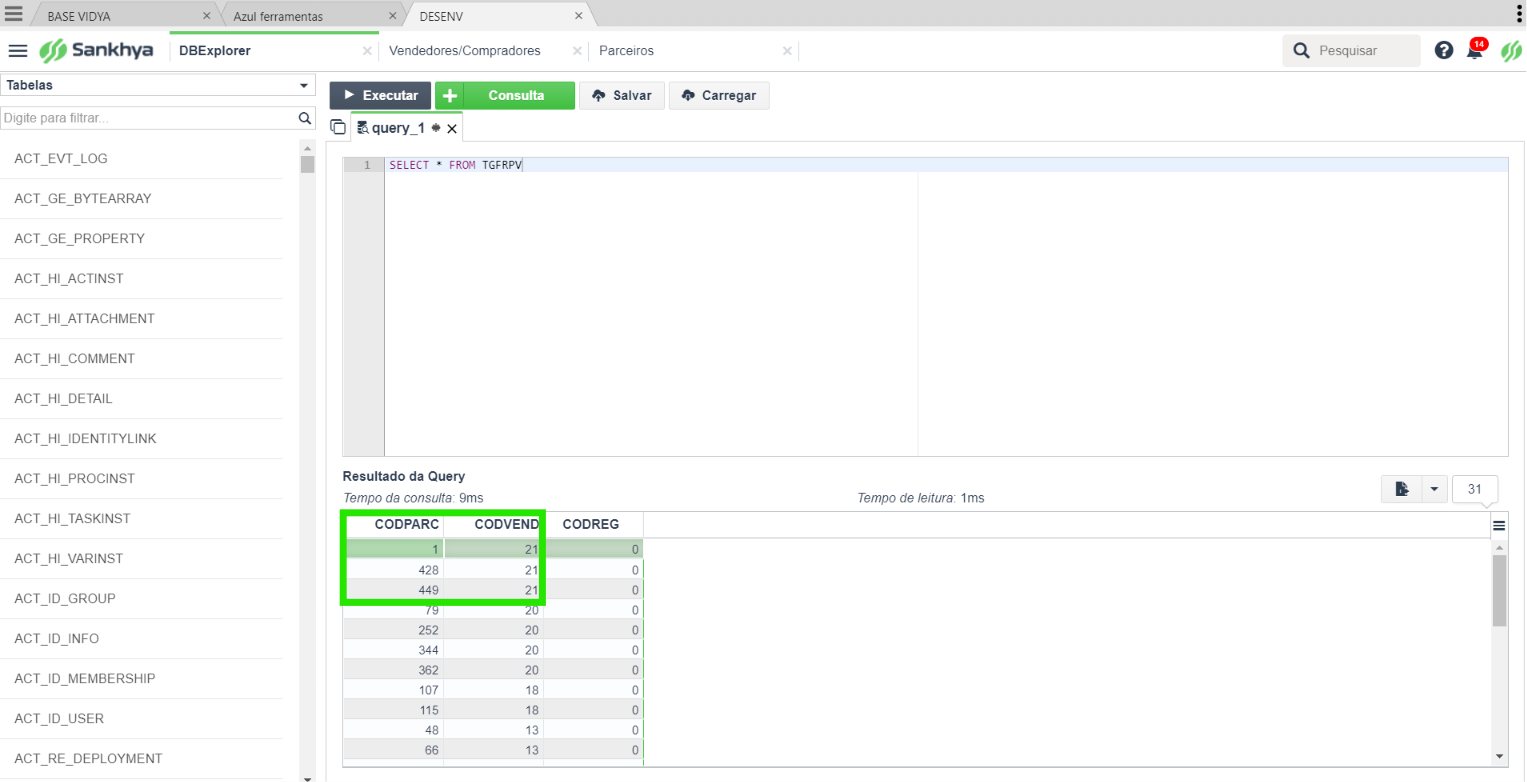The width and height of the screenshot is (1527, 782).
Task: Click the 'Digite para filtrar' filter input
Action: pos(150,118)
